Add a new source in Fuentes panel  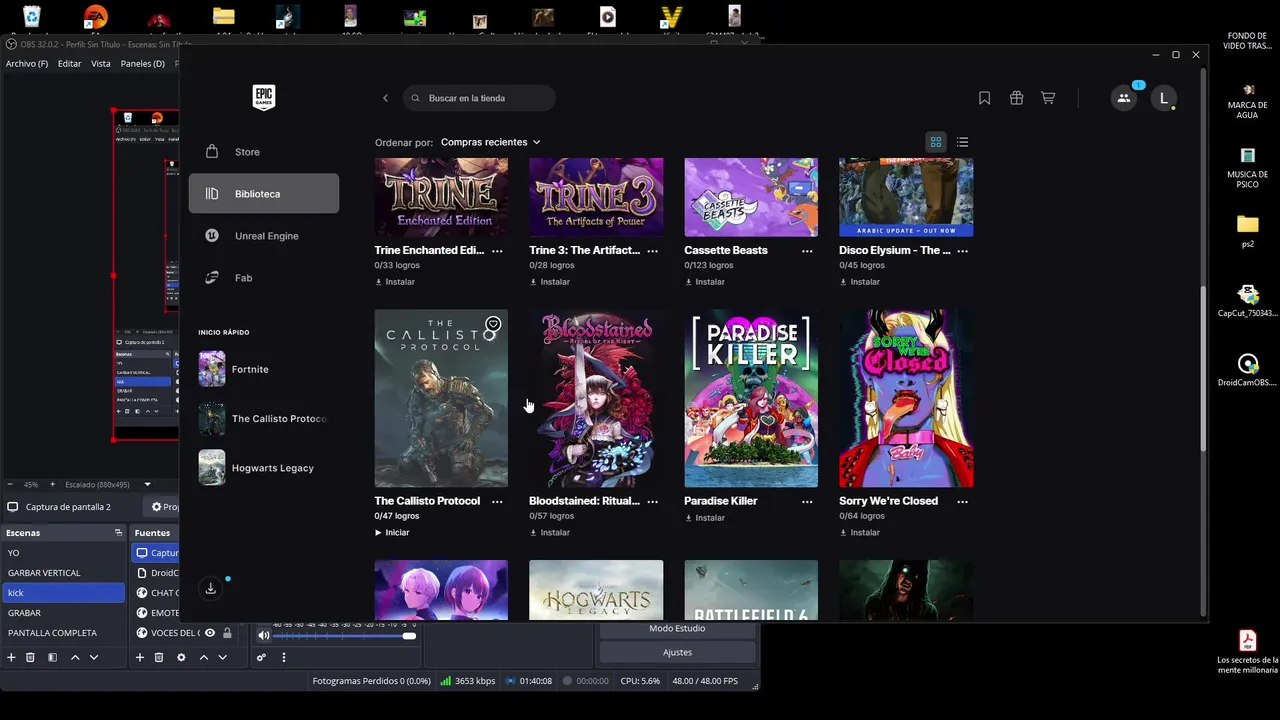140,657
